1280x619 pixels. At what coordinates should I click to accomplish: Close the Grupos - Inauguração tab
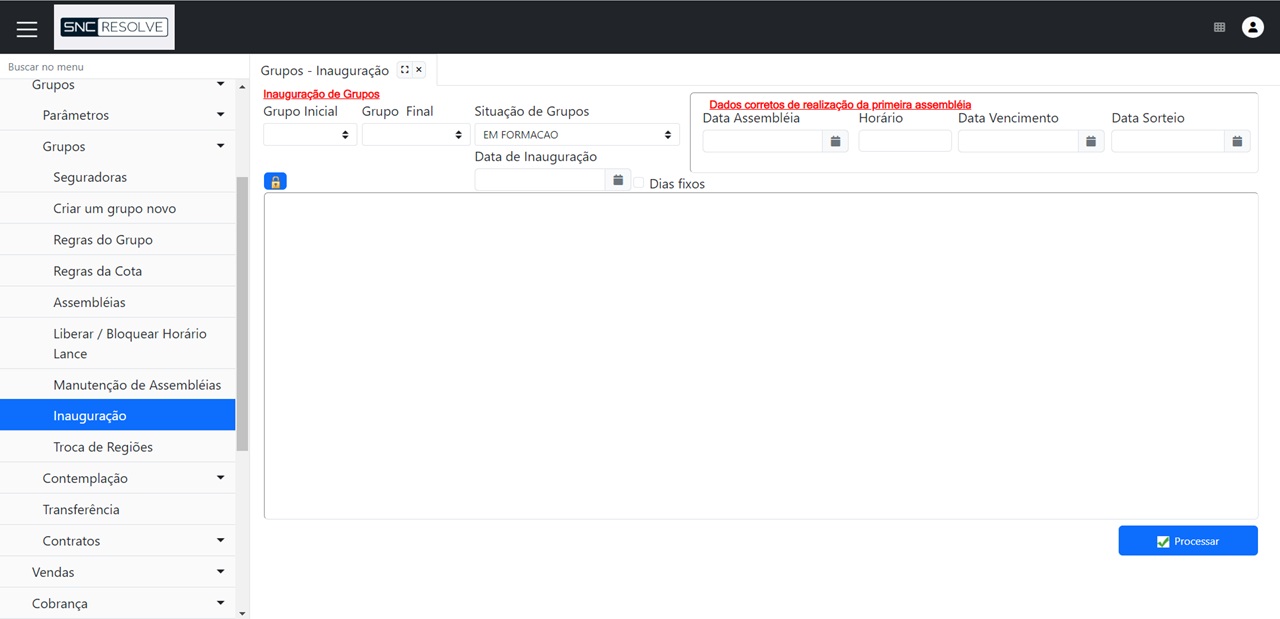(x=419, y=70)
